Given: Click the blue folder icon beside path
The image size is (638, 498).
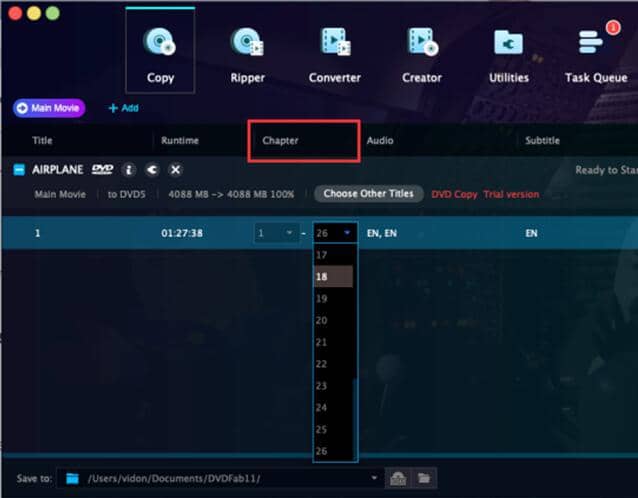Looking at the screenshot, I should click(72, 478).
